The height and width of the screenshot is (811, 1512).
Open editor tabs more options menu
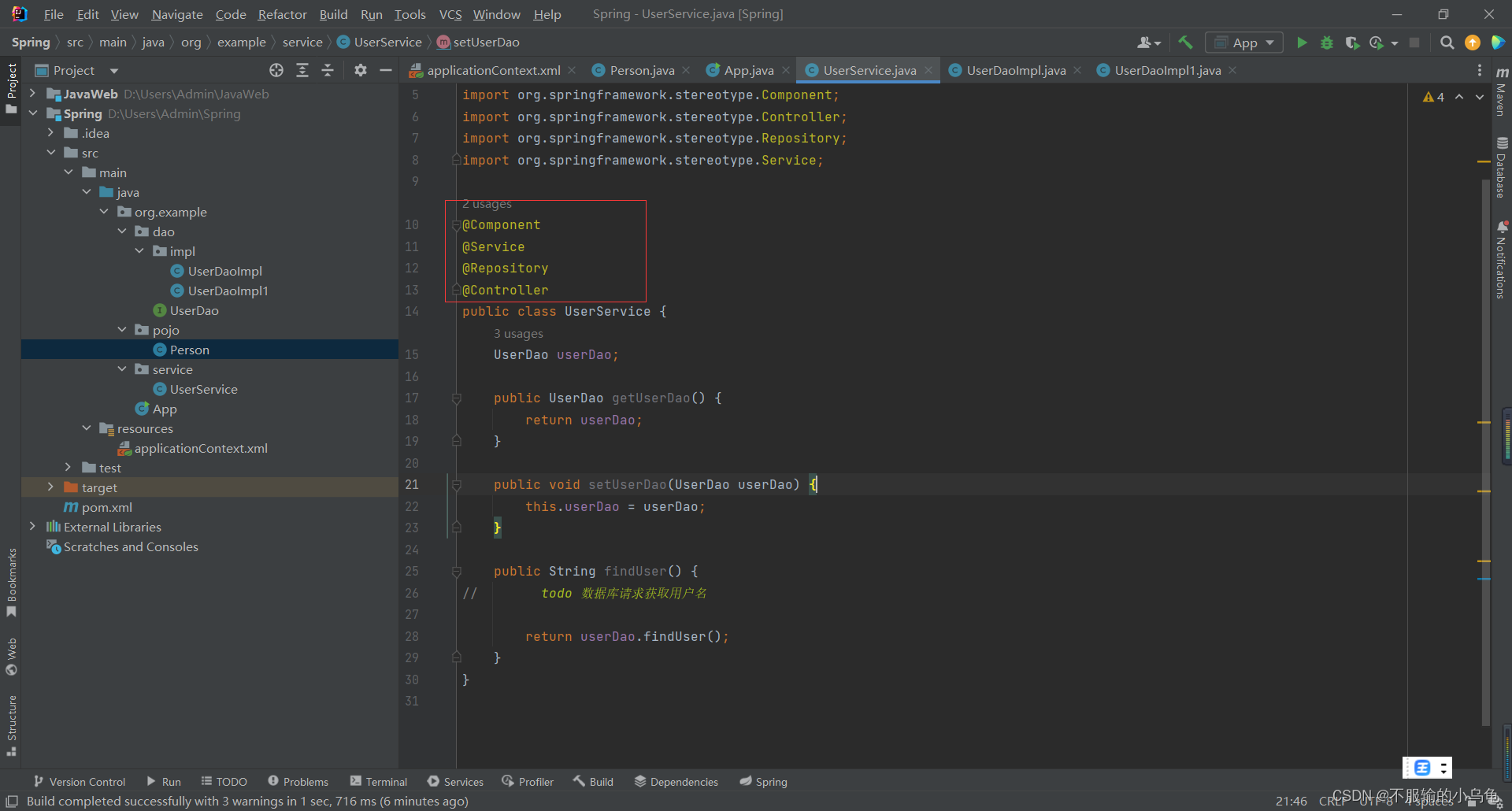[x=1480, y=71]
